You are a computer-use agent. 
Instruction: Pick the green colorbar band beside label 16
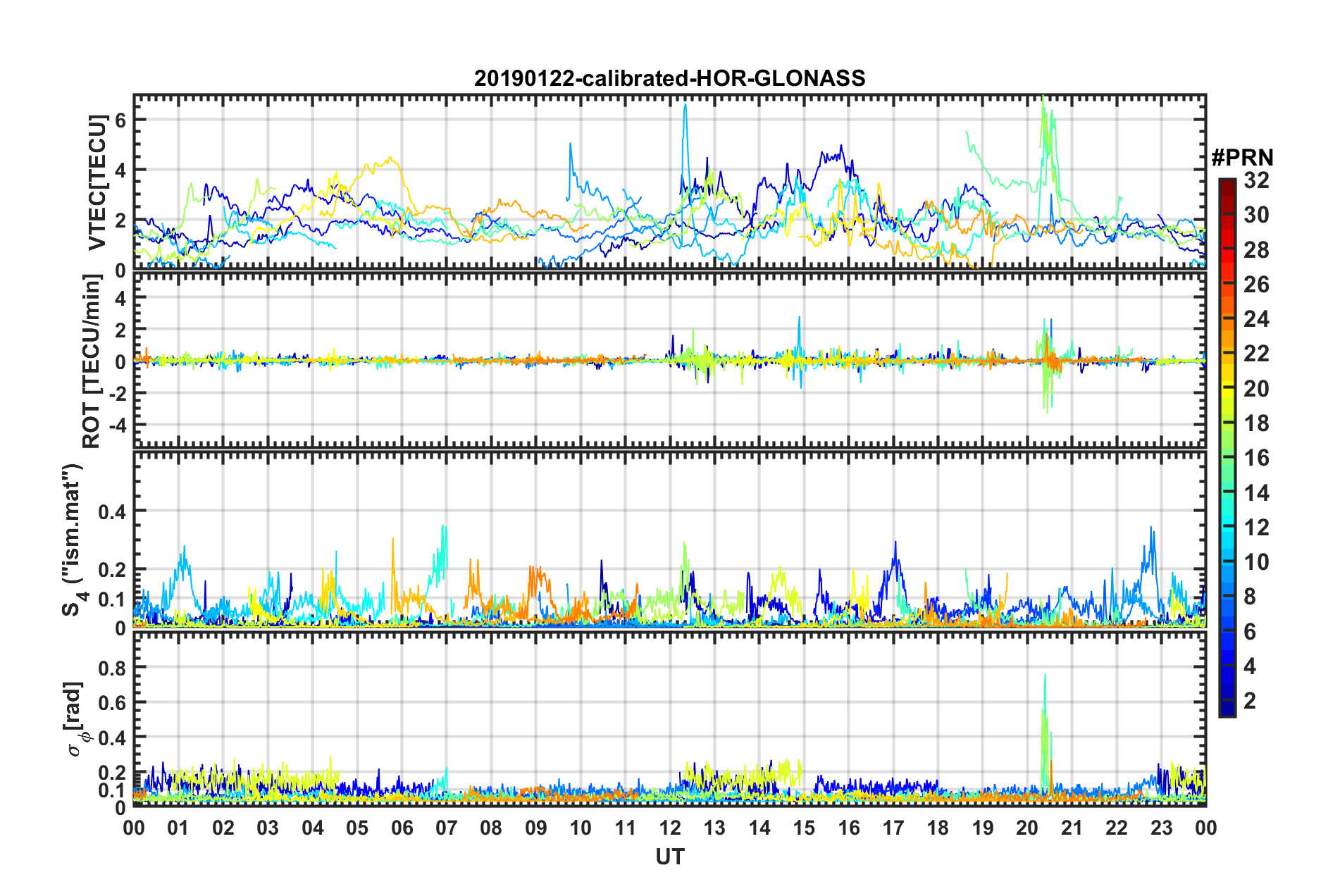[x=1227, y=459]
